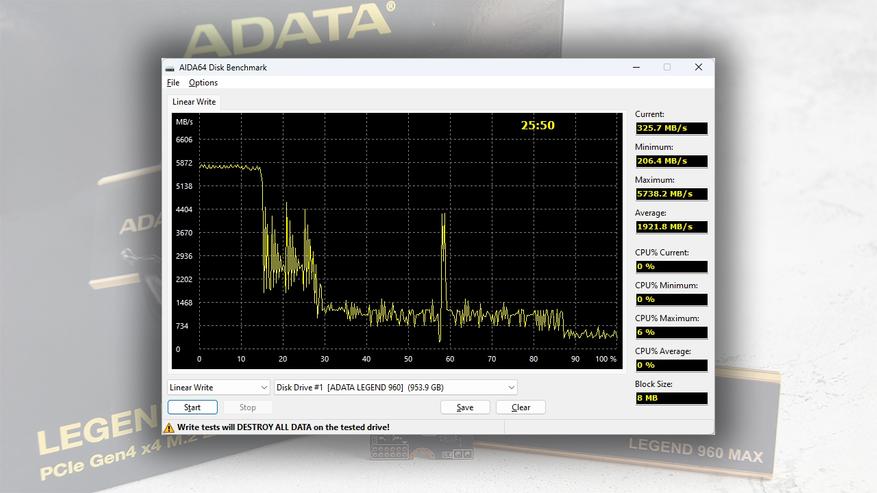The width and height of the screenshot is (877, 493).
Task: Click the CPU% Average 0 % value
Action: tap(671, 365)
